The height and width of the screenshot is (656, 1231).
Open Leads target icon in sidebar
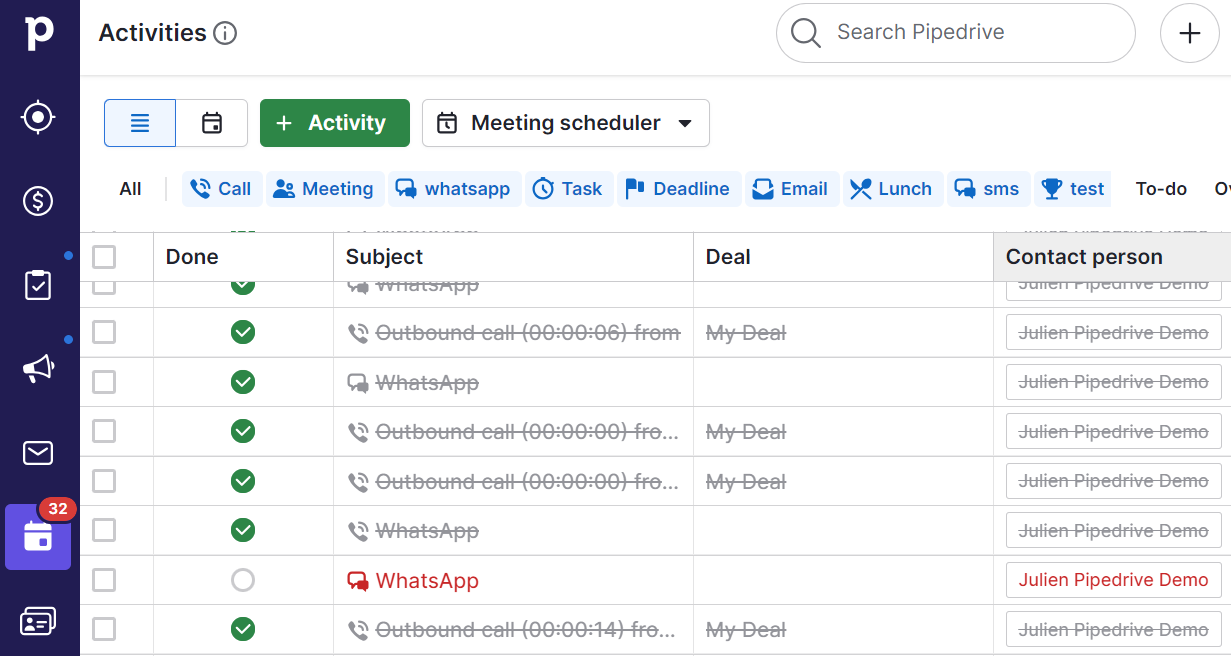point(38,118)
